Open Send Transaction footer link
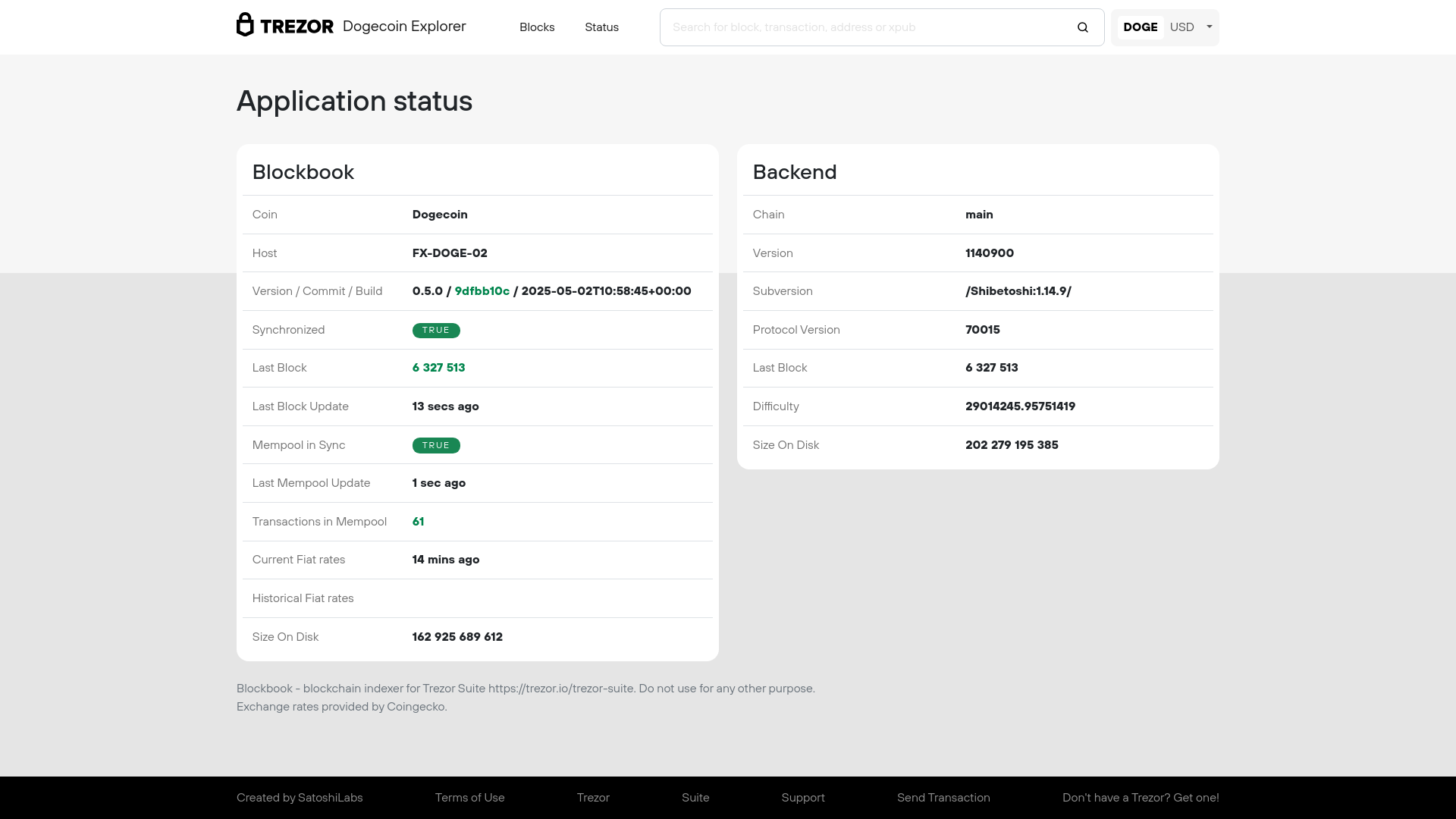Viewport: 1456px width, 819px height. [x=943, y=798]
